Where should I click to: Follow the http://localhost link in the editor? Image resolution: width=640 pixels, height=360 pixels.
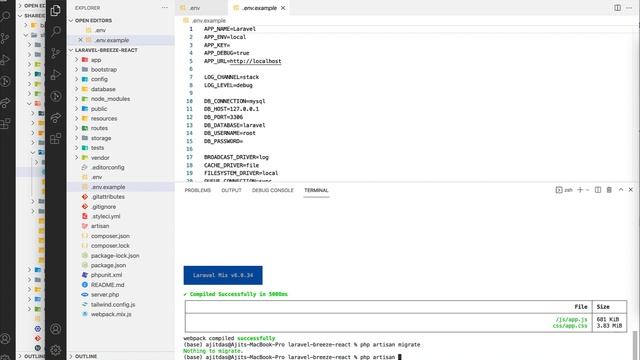point(256,61)
